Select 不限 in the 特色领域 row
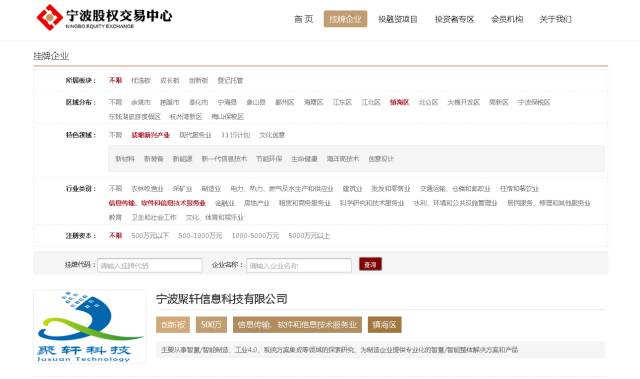The width and height of the screenshot is (640, 379). pyautogui.click(x=116, y=135)
